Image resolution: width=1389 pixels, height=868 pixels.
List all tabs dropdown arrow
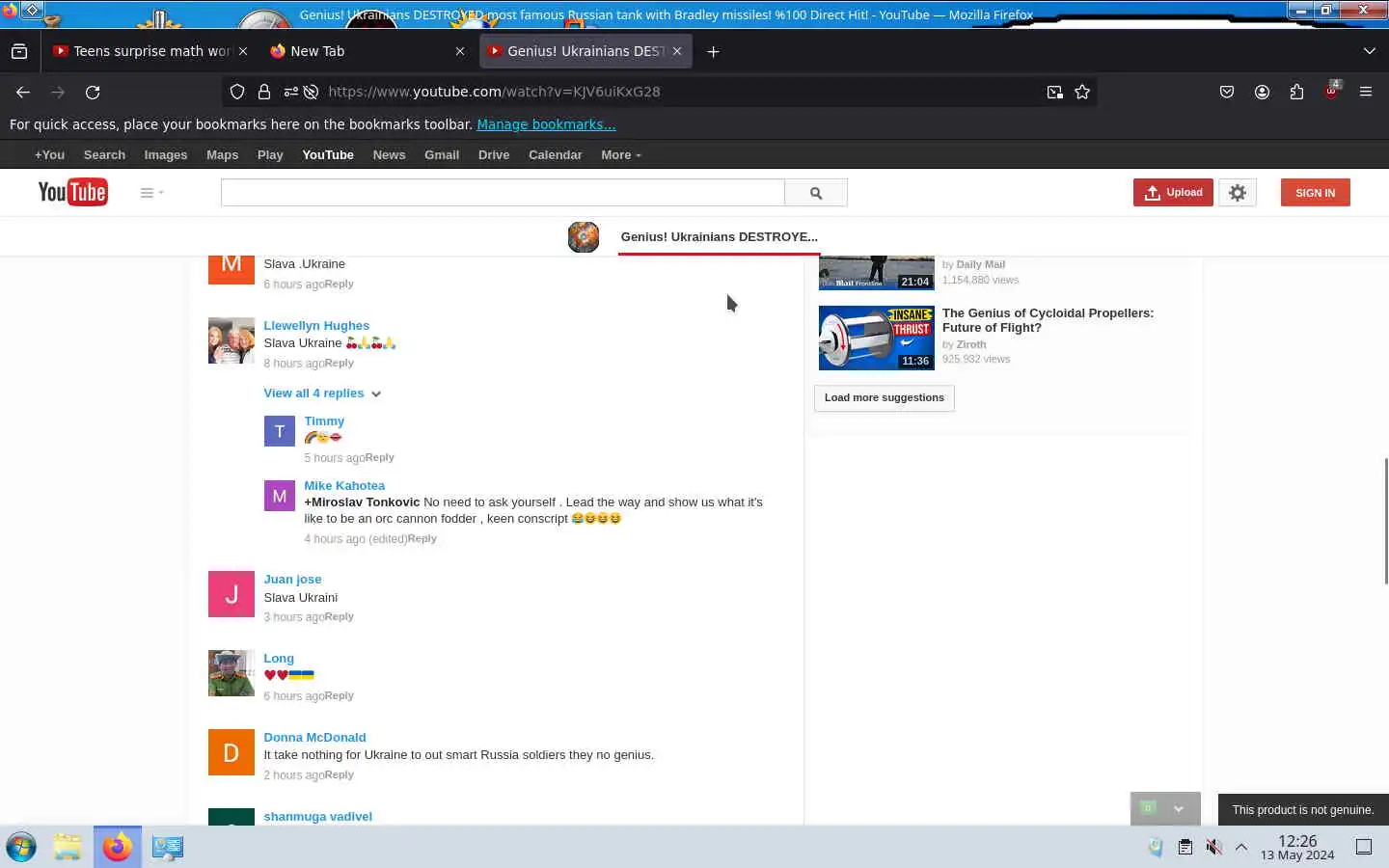(1369, 51)
